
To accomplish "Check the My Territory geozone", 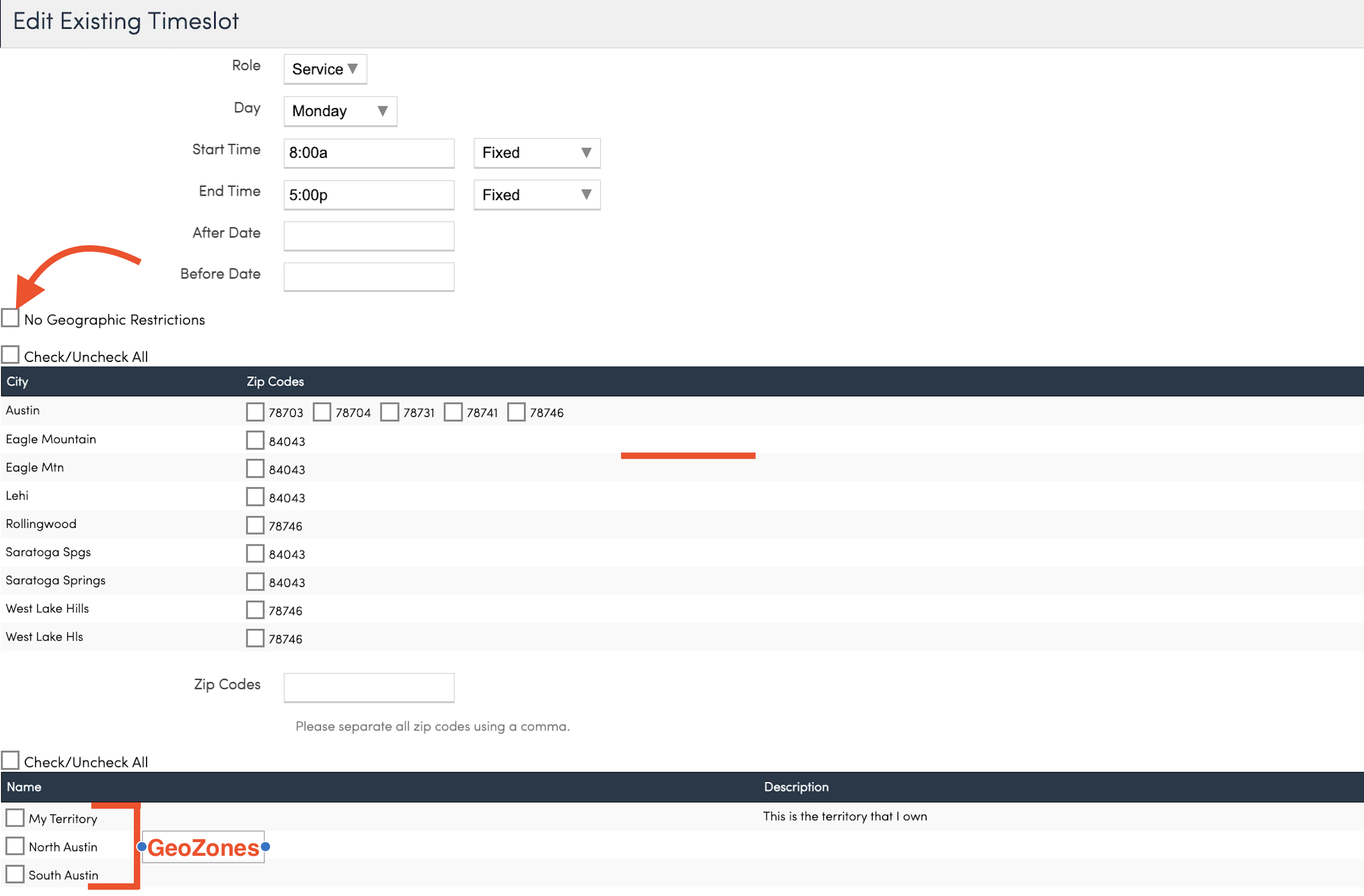I will [x=15, y=818].
